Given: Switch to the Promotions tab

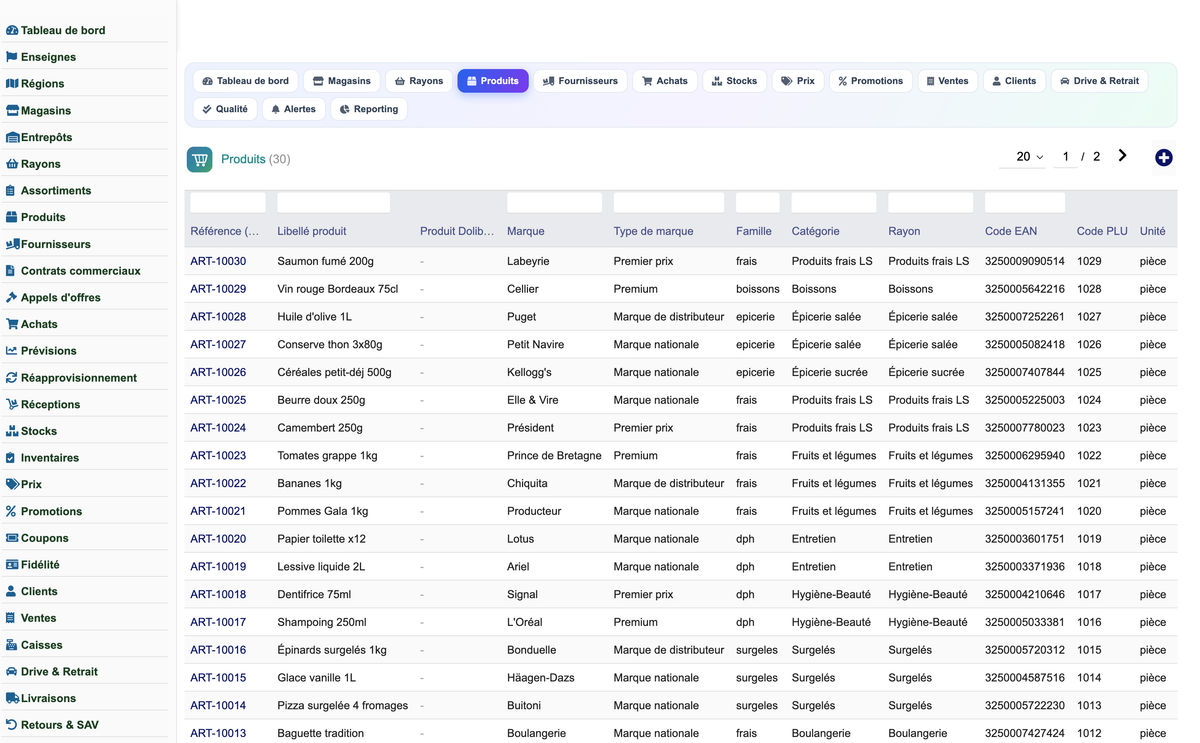Looking at the screenshot, I should click(870, 81).
